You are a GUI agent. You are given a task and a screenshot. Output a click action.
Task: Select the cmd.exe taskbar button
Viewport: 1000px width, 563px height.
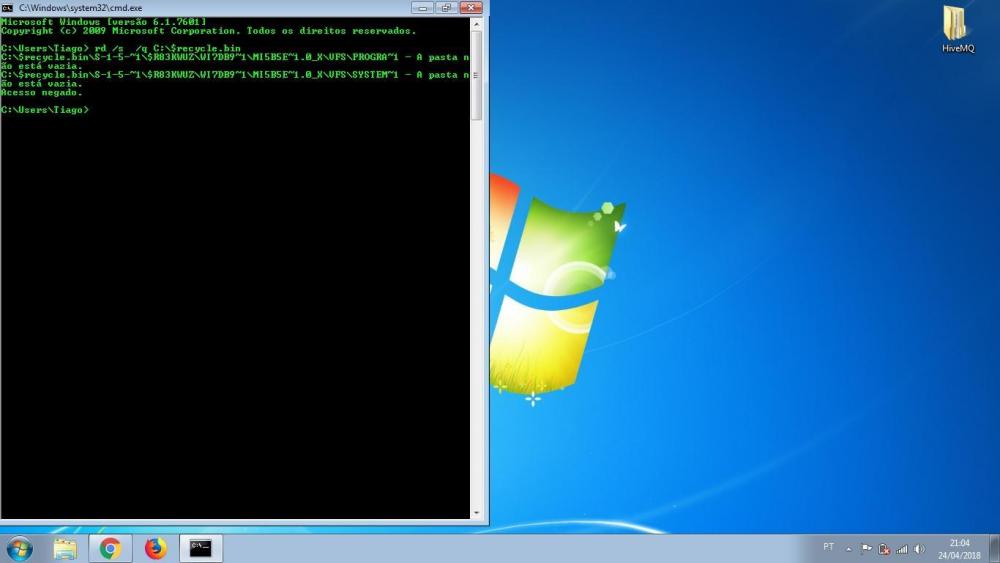pos(201,548)
